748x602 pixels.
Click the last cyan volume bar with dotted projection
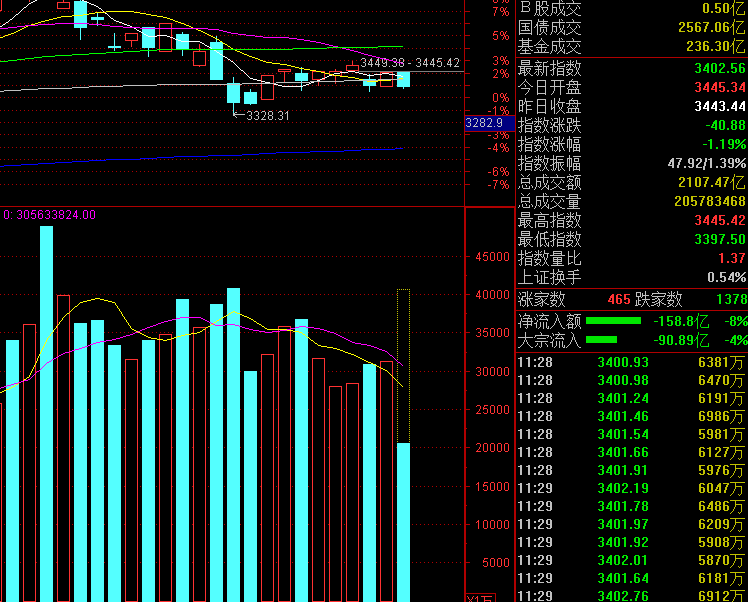[404, 522]
